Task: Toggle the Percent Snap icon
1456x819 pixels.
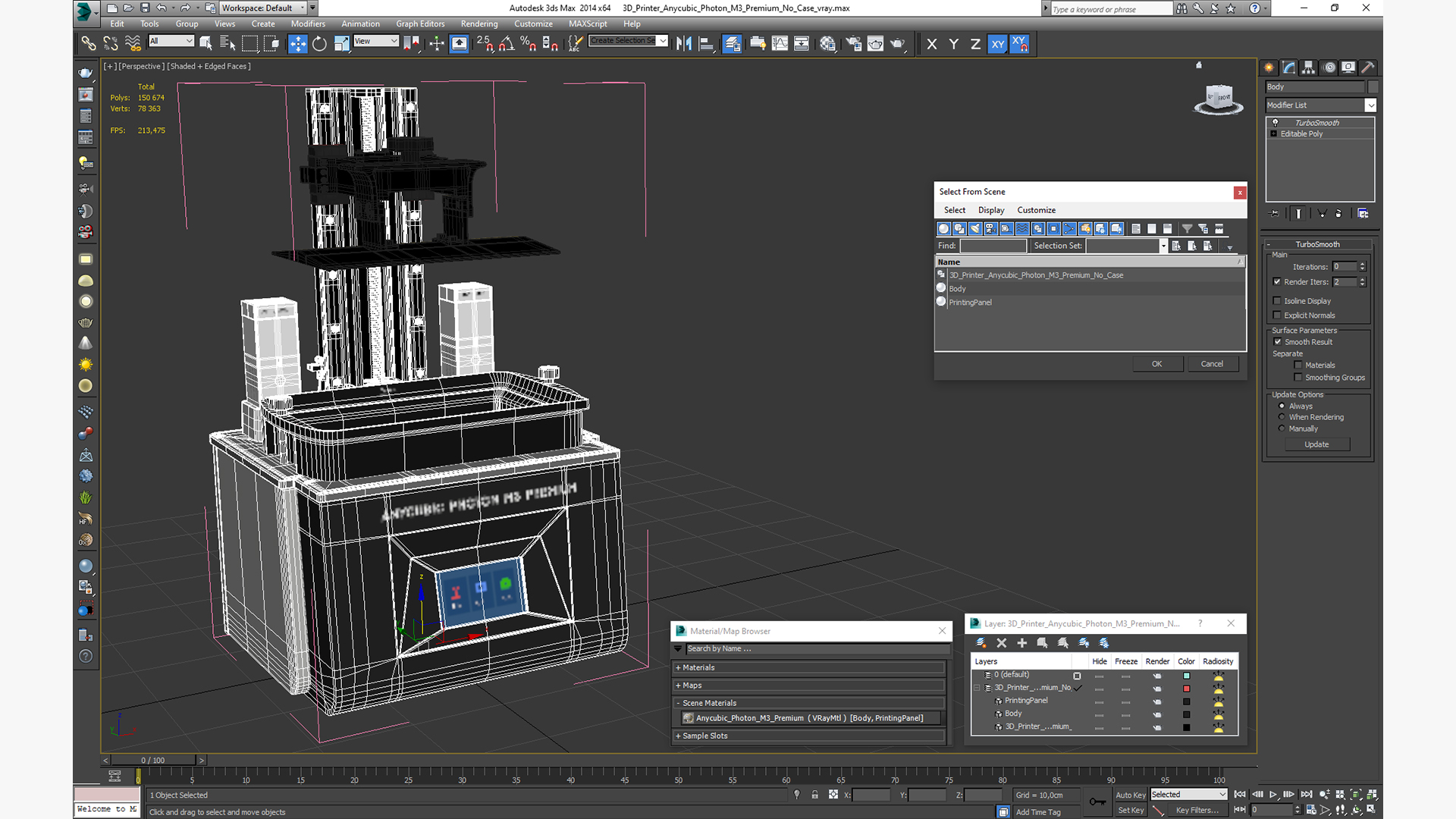Action: click(x=529, y=44)
